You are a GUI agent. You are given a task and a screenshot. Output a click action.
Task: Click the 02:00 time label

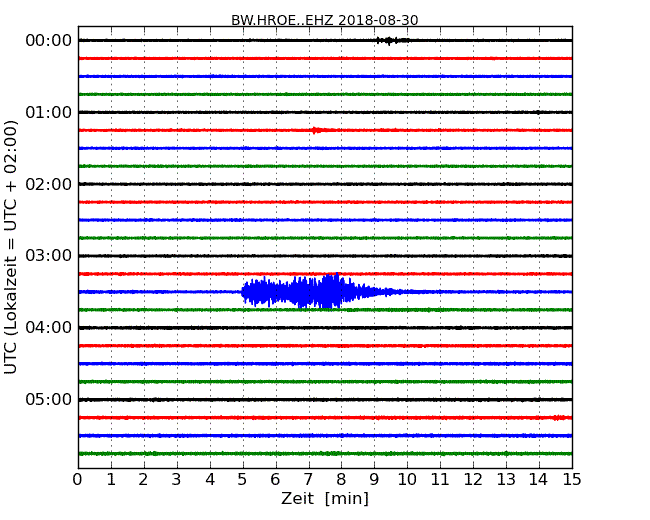coord(49,184)
